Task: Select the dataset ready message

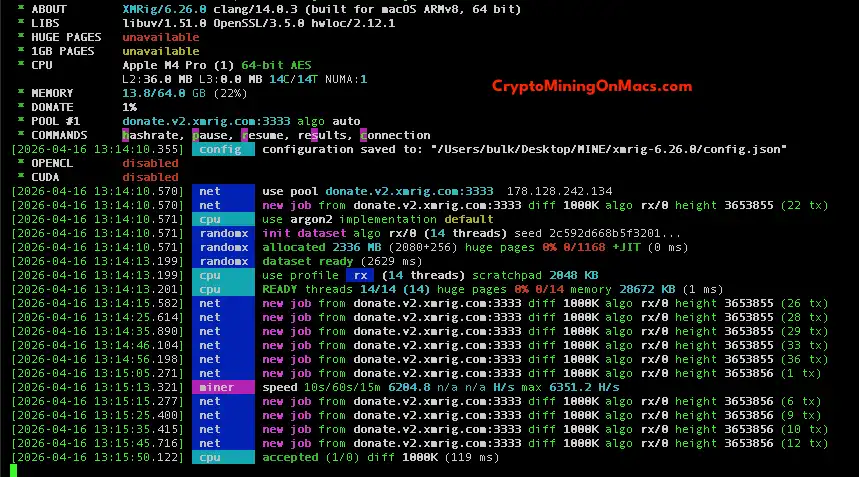Action: click(x=307, y=261)
